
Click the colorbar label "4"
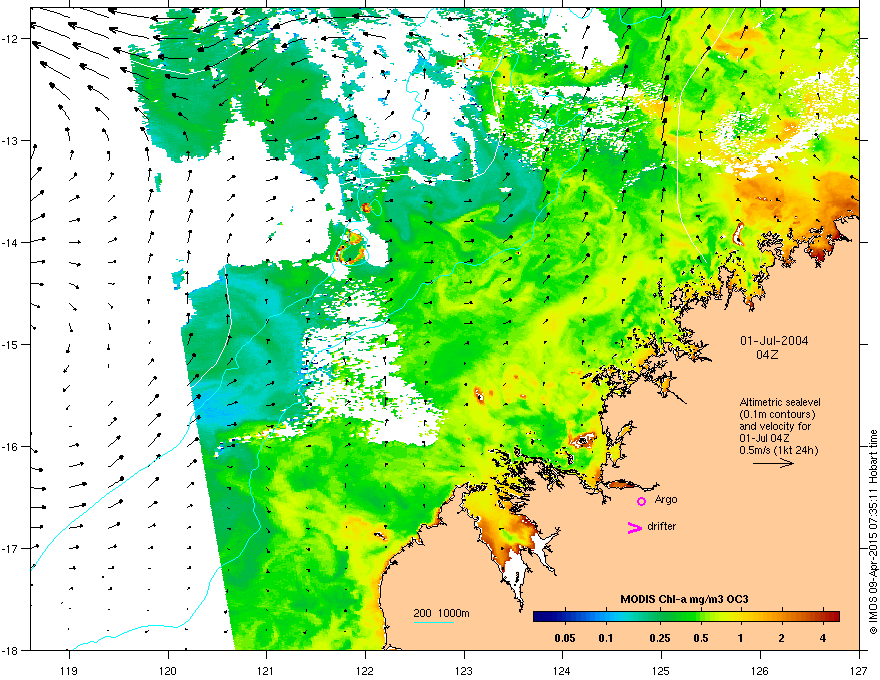click(x=823, y=638)
